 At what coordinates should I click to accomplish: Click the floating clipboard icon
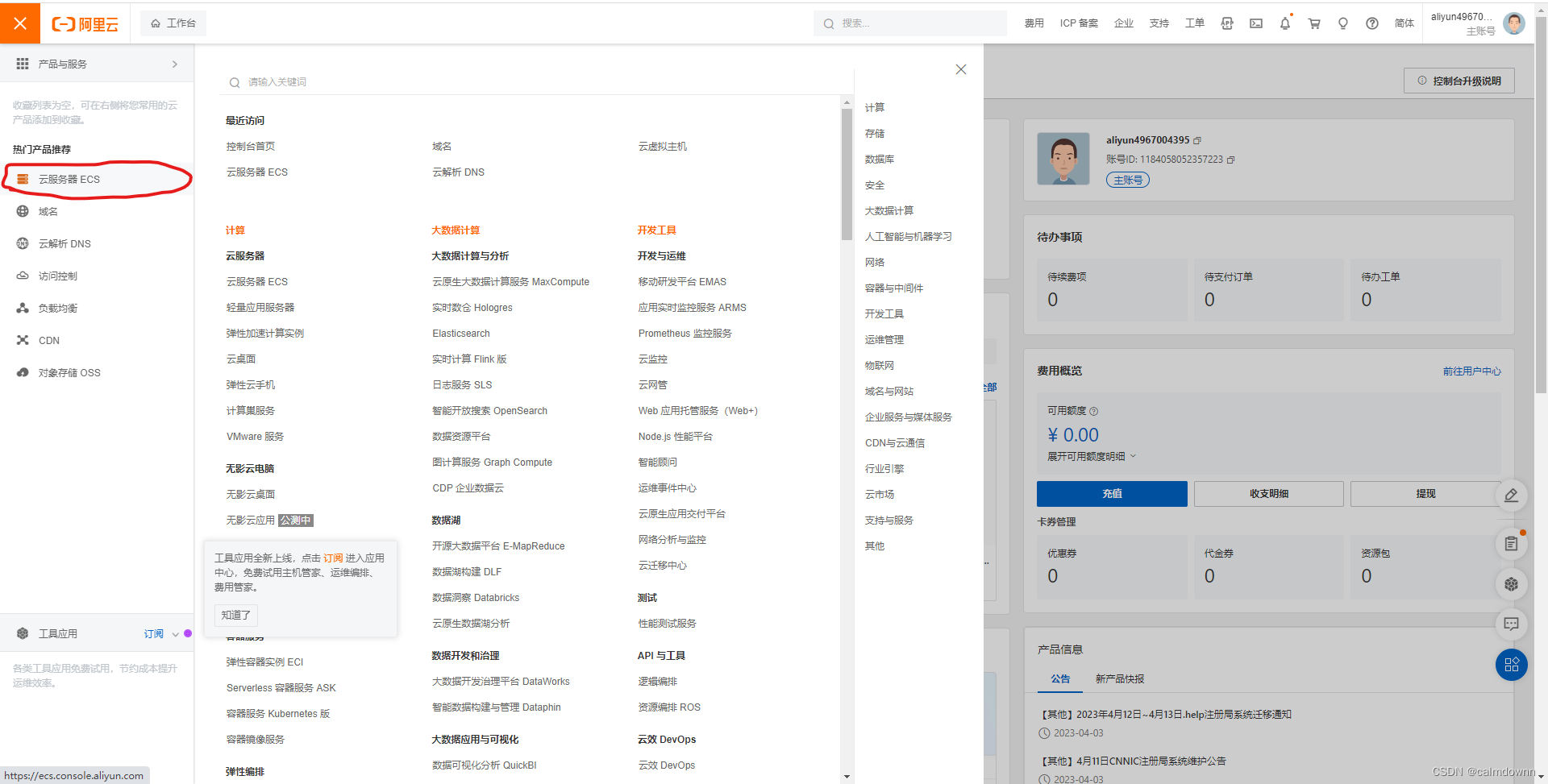coord(1512,544)
